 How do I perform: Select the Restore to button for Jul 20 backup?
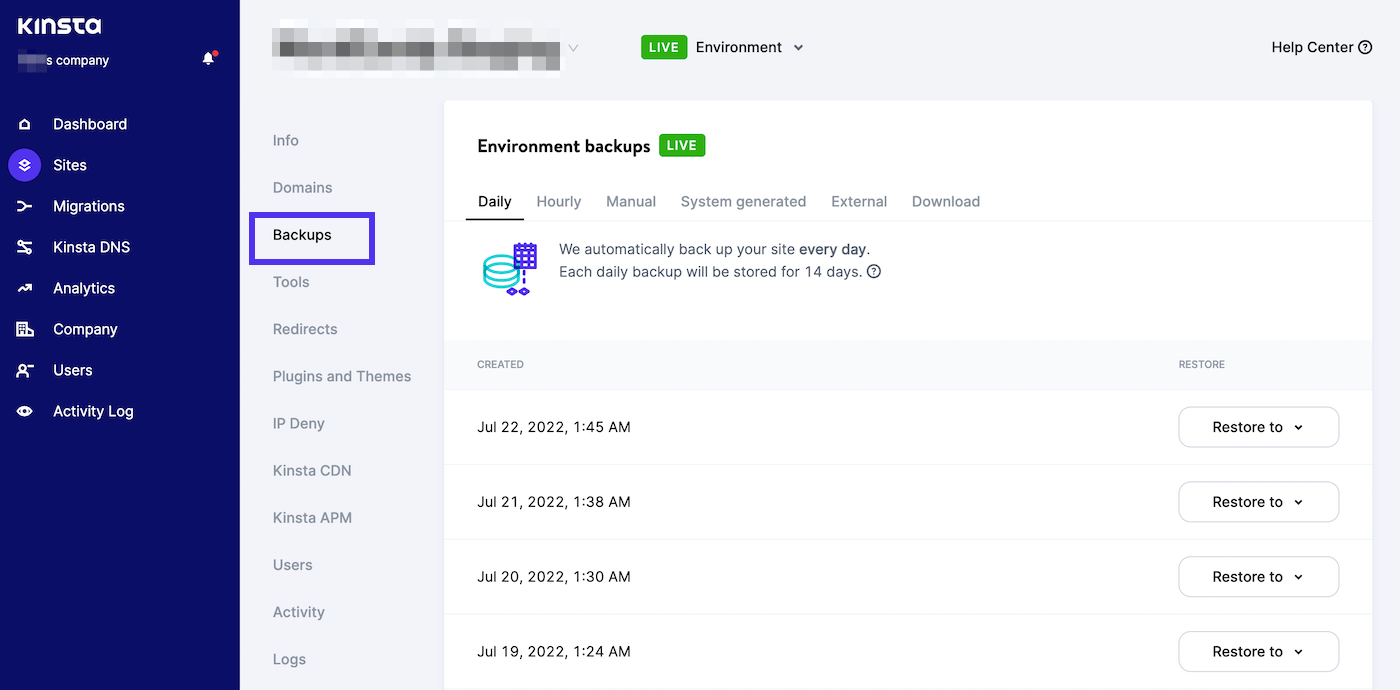tap(1258, 576)
